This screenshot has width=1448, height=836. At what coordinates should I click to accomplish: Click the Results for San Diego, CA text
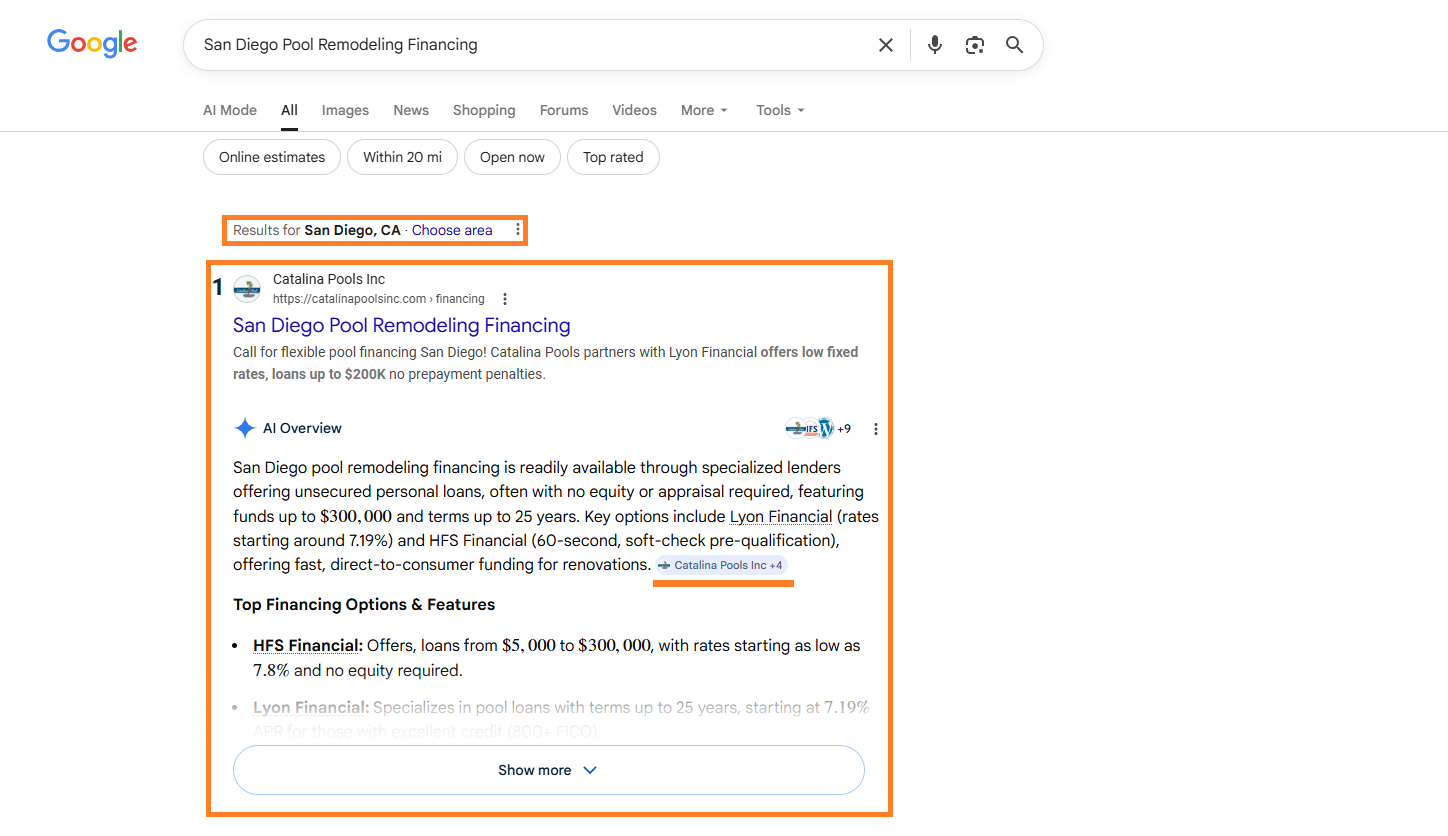317,230
